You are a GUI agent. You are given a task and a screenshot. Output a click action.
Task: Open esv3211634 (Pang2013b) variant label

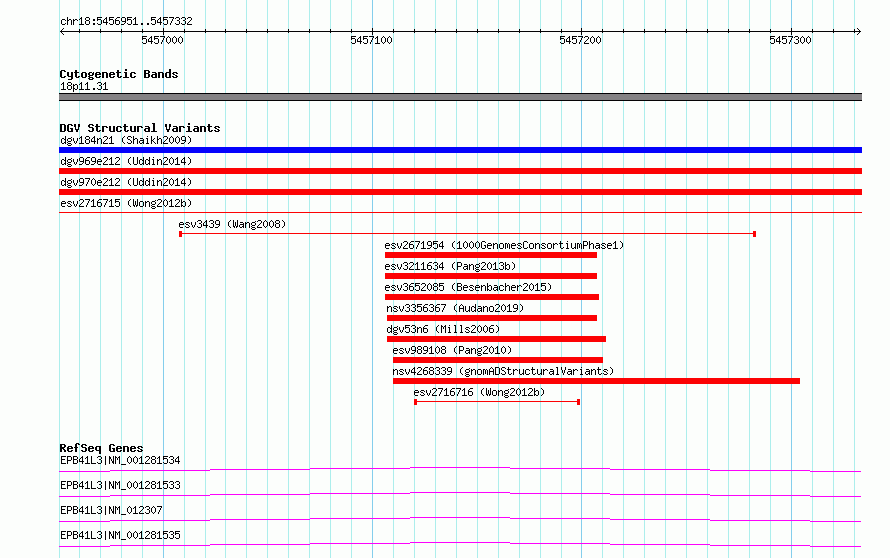(x=450, y=266)
